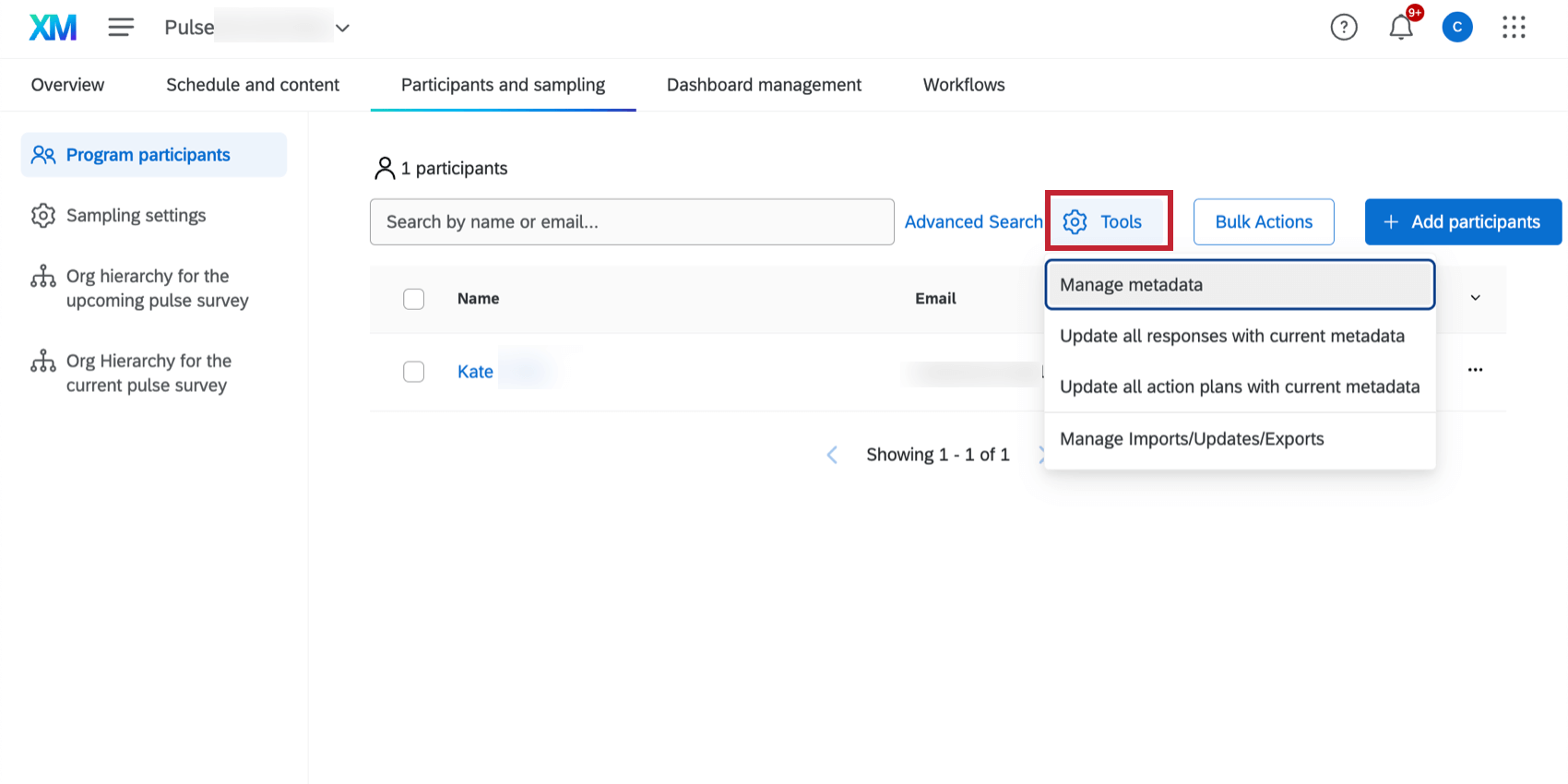The image size is (1568, 784).
Task: Select Manage metadata from Tools menu
Action: 1240,285
